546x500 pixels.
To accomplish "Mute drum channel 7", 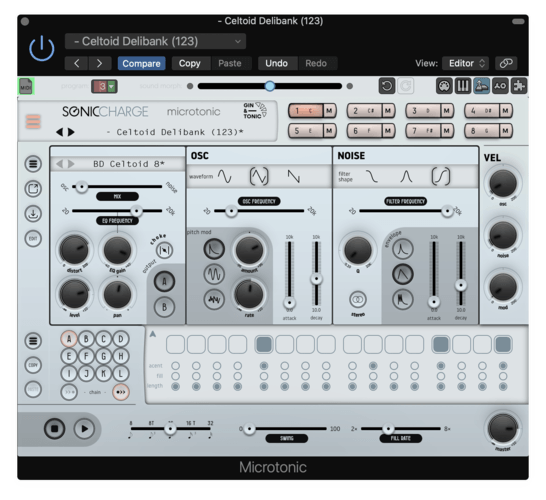I will click(447, 131).
